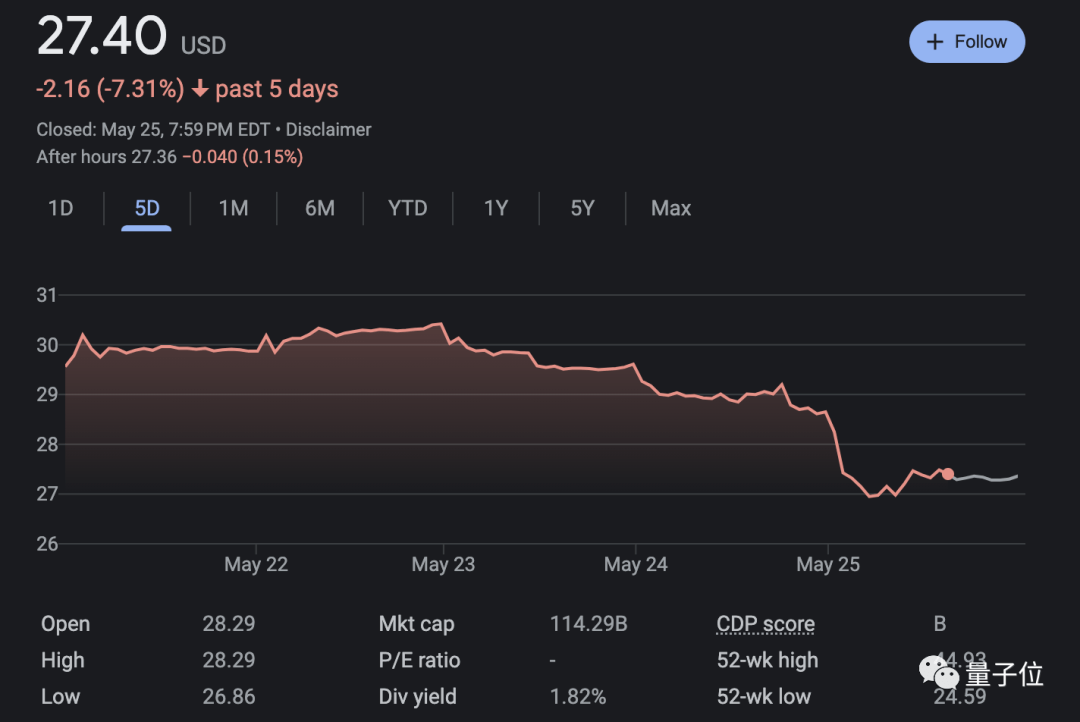Click the red down arrow price indicator
1080x722 pixels.
pos(200,89)
